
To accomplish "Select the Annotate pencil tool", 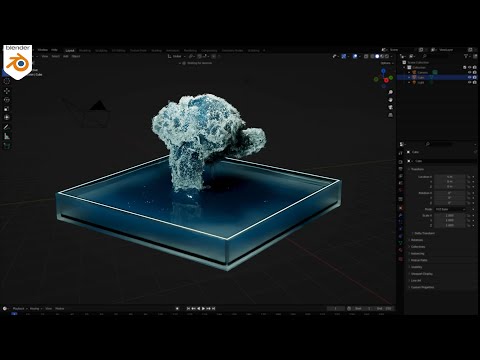I will click(x=7, y=127).
